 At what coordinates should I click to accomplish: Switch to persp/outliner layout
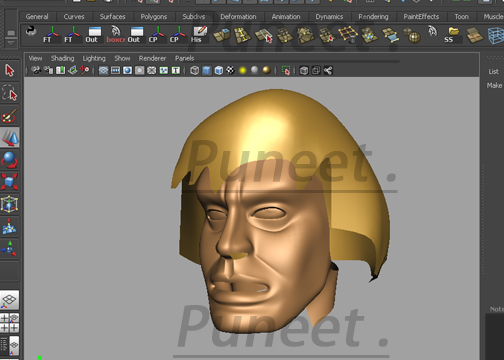[x=10, y=346]
